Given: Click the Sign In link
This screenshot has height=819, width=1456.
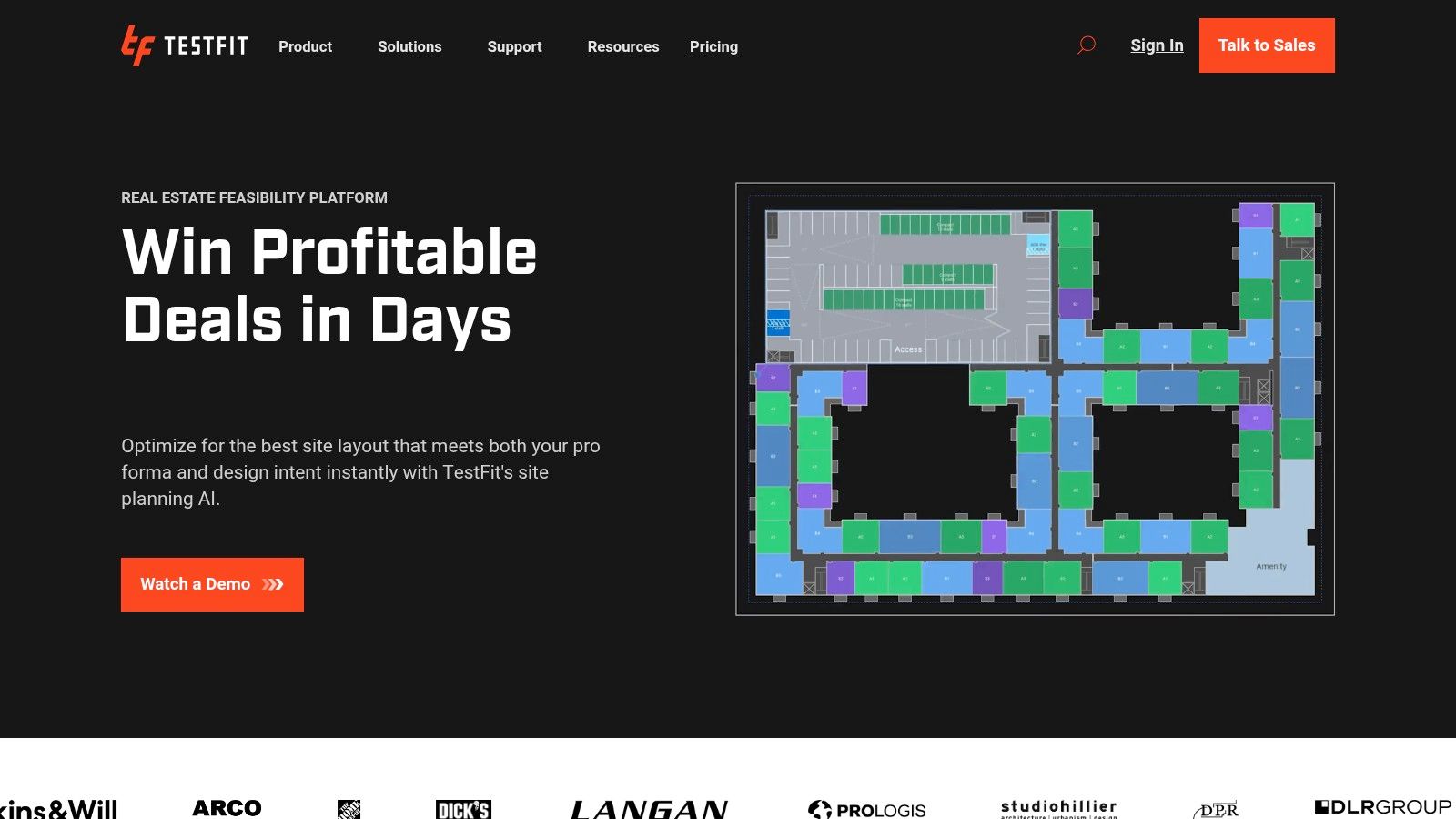Looking at the screenshot, I should [1157, 45].
